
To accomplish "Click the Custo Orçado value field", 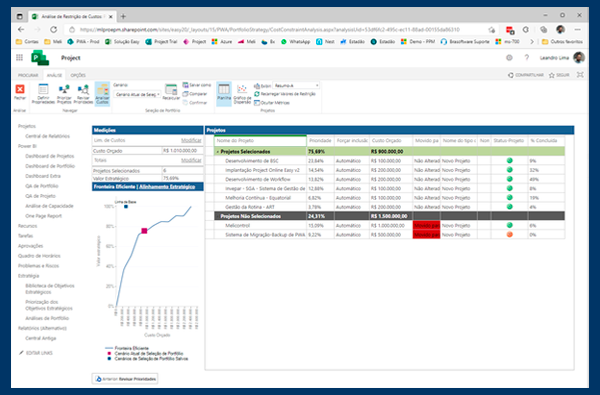I will coord(182,151).
